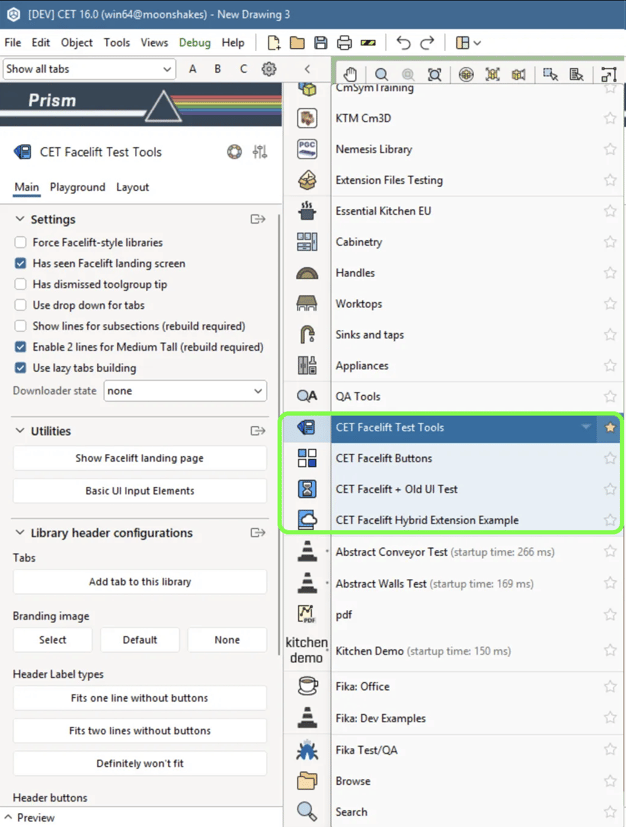Click the Redo arrow icon

click(x=427, y=43)
